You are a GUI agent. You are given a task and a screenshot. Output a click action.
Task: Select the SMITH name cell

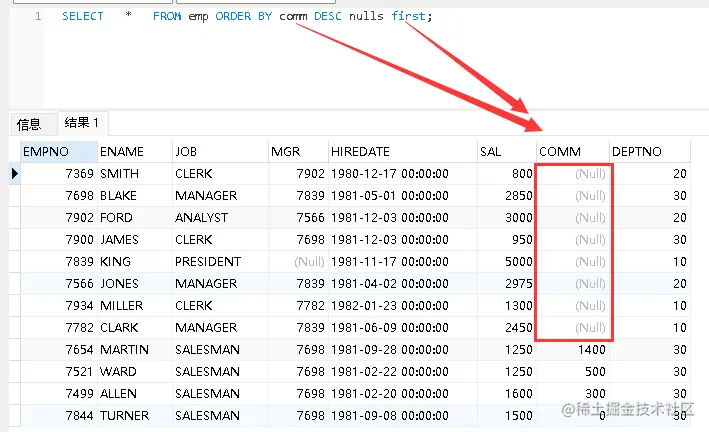[x=135, y=174]
